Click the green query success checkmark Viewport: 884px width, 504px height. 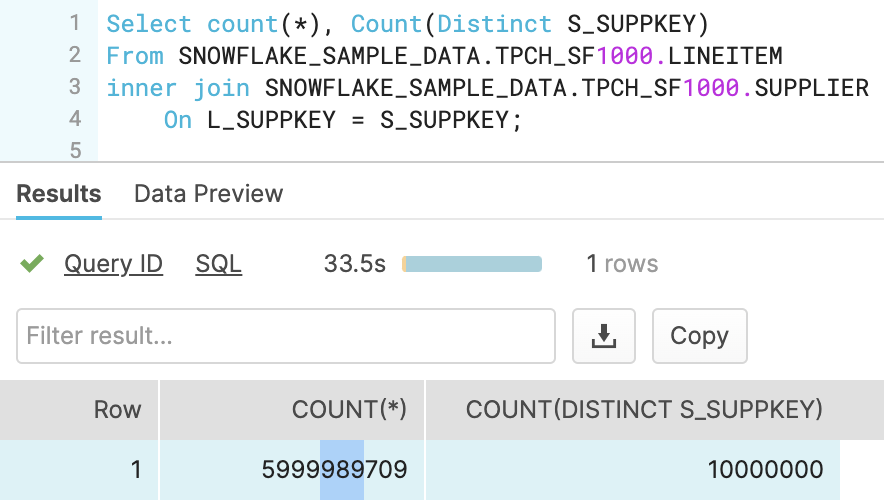(x=32, y=263)
